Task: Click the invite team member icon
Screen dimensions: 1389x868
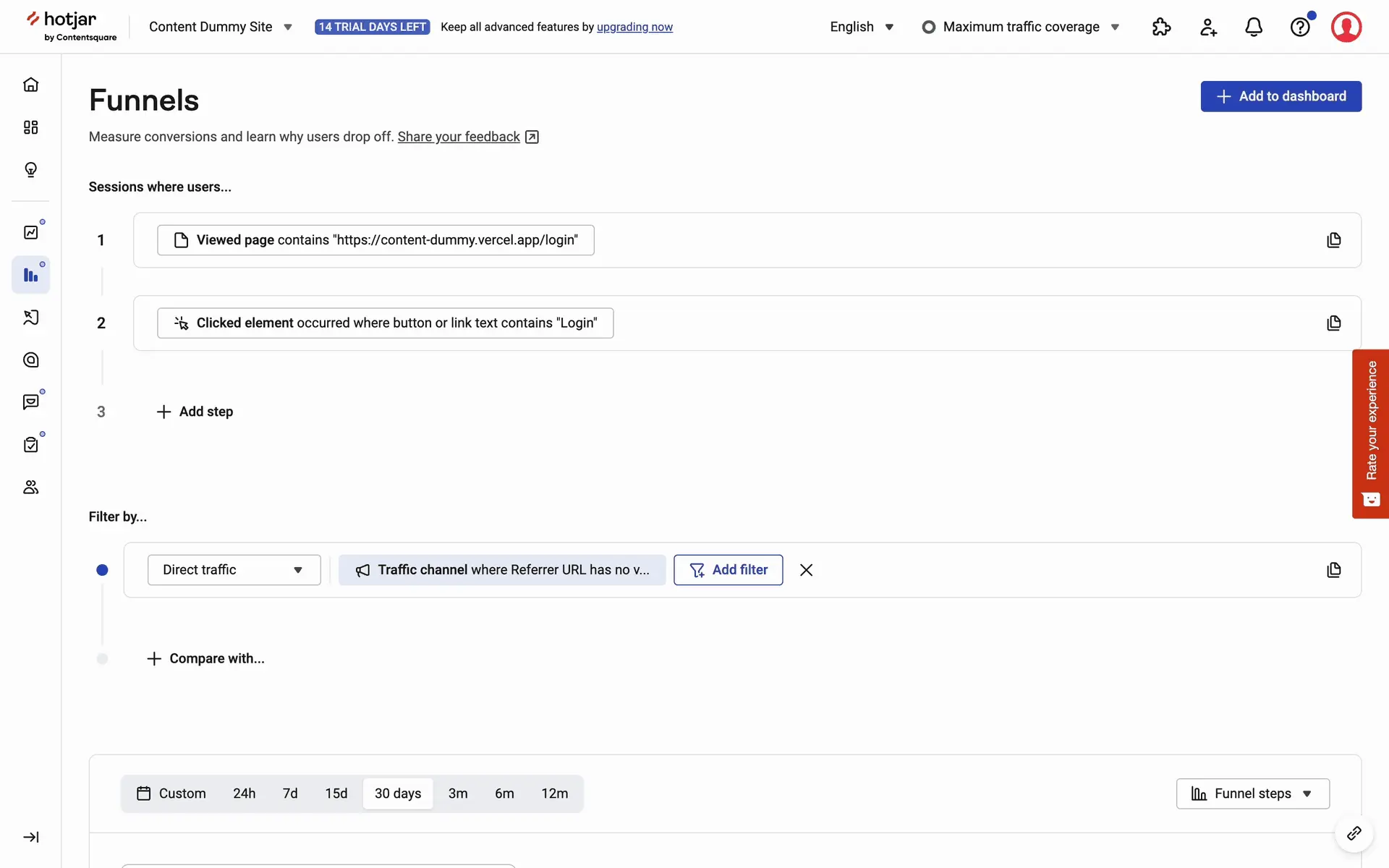Action: (1208, 27)
